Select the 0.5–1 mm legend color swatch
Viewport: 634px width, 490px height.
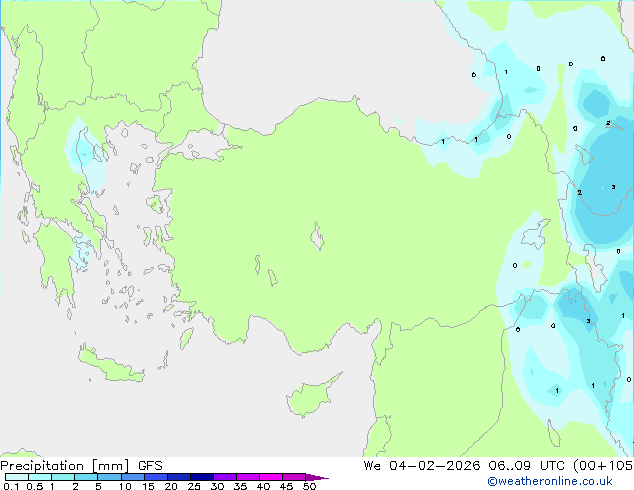click(40, 477)
